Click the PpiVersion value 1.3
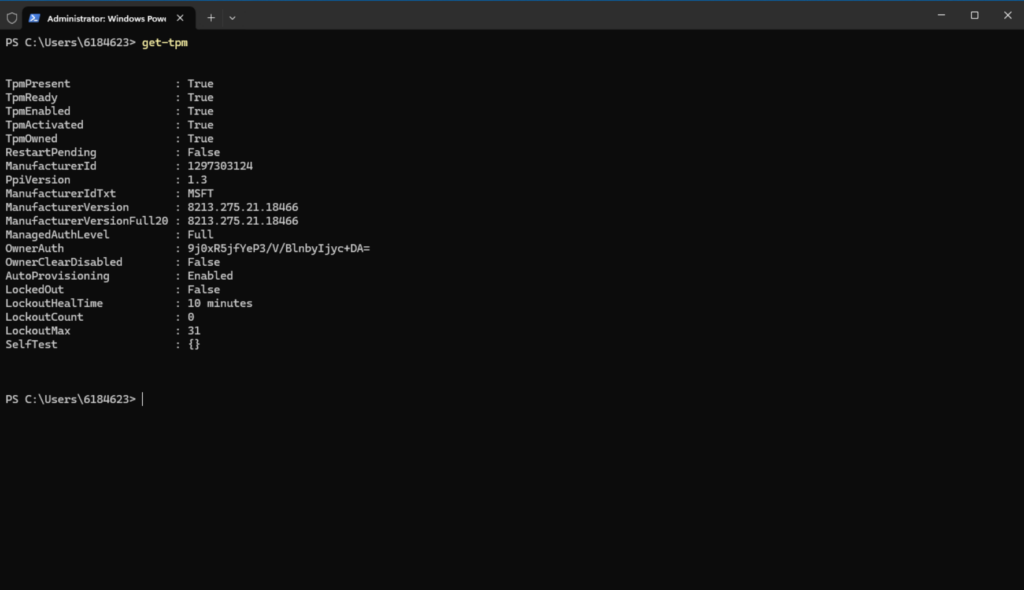 (x=197, y=179)
